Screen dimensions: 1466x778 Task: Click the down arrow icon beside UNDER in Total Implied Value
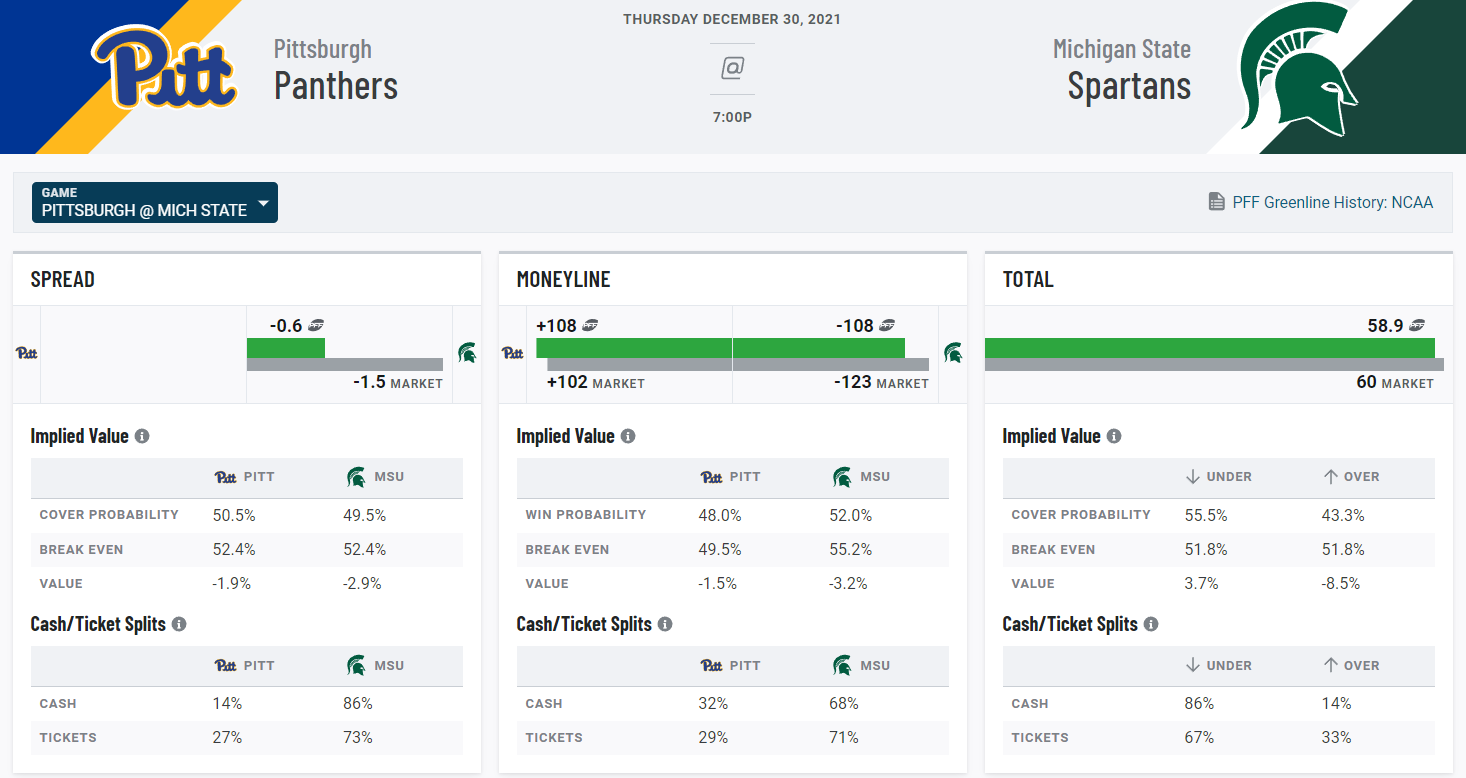1192,477
